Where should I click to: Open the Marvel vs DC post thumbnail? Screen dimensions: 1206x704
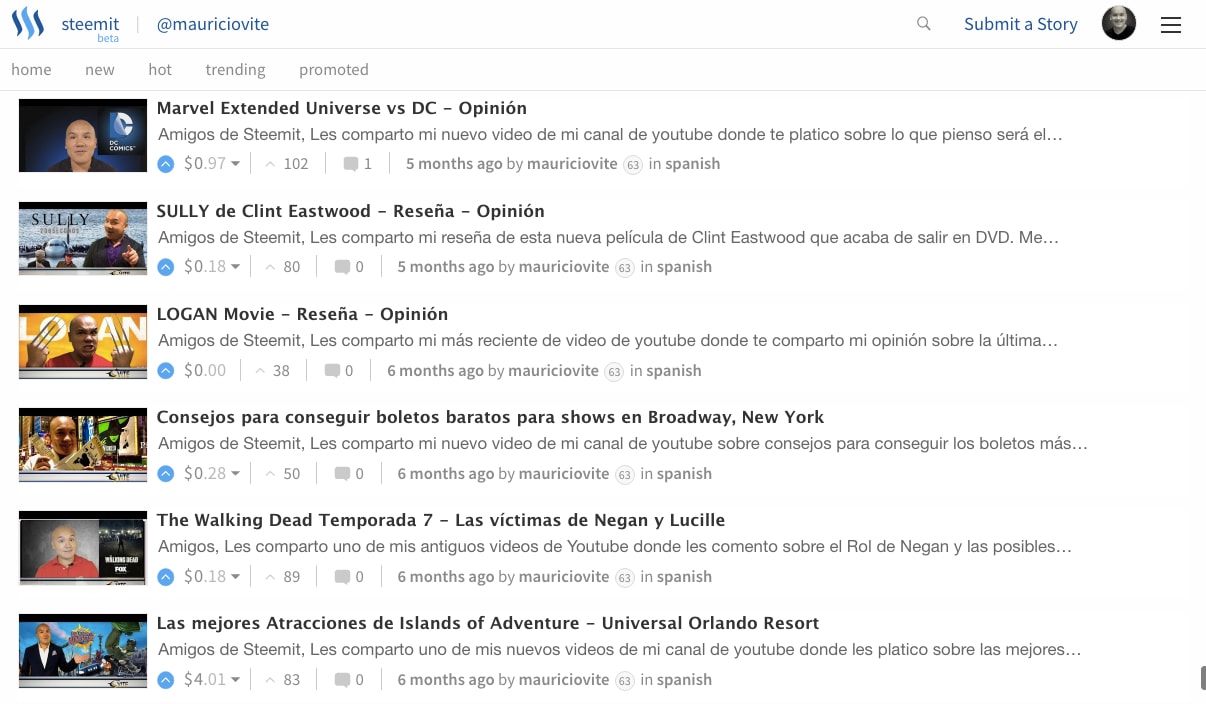click(83, 135)
